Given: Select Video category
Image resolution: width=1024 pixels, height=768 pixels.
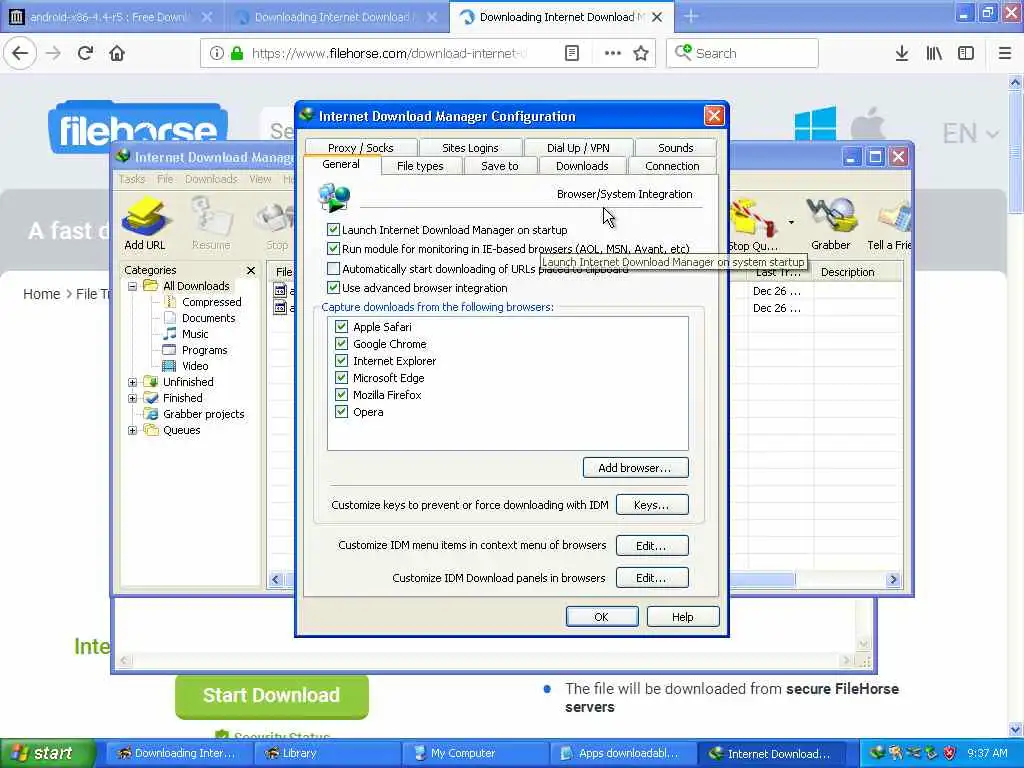Looking at the screenshot, I should point(195,366).
